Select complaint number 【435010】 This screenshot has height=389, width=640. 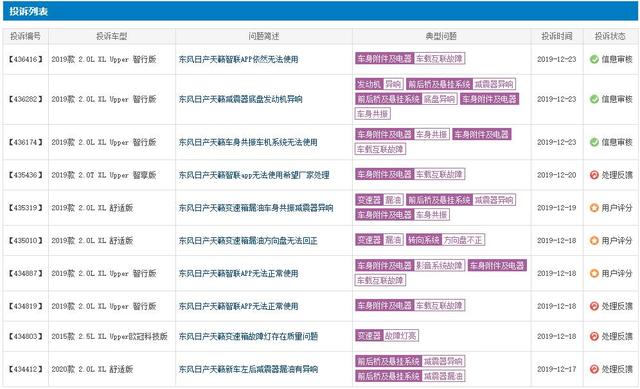(25, 240)
